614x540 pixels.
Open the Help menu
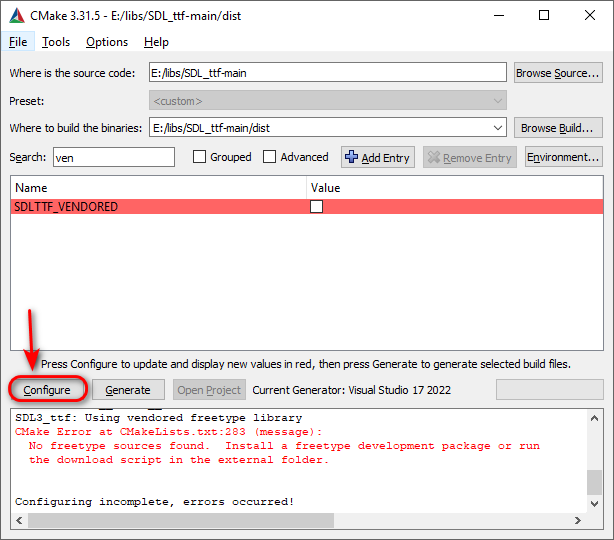pyautogui.click(x=156, y=42)
